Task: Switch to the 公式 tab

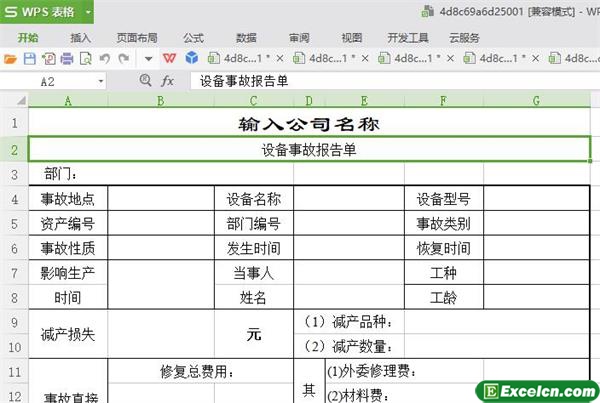Action: click(x=193, y=38)
